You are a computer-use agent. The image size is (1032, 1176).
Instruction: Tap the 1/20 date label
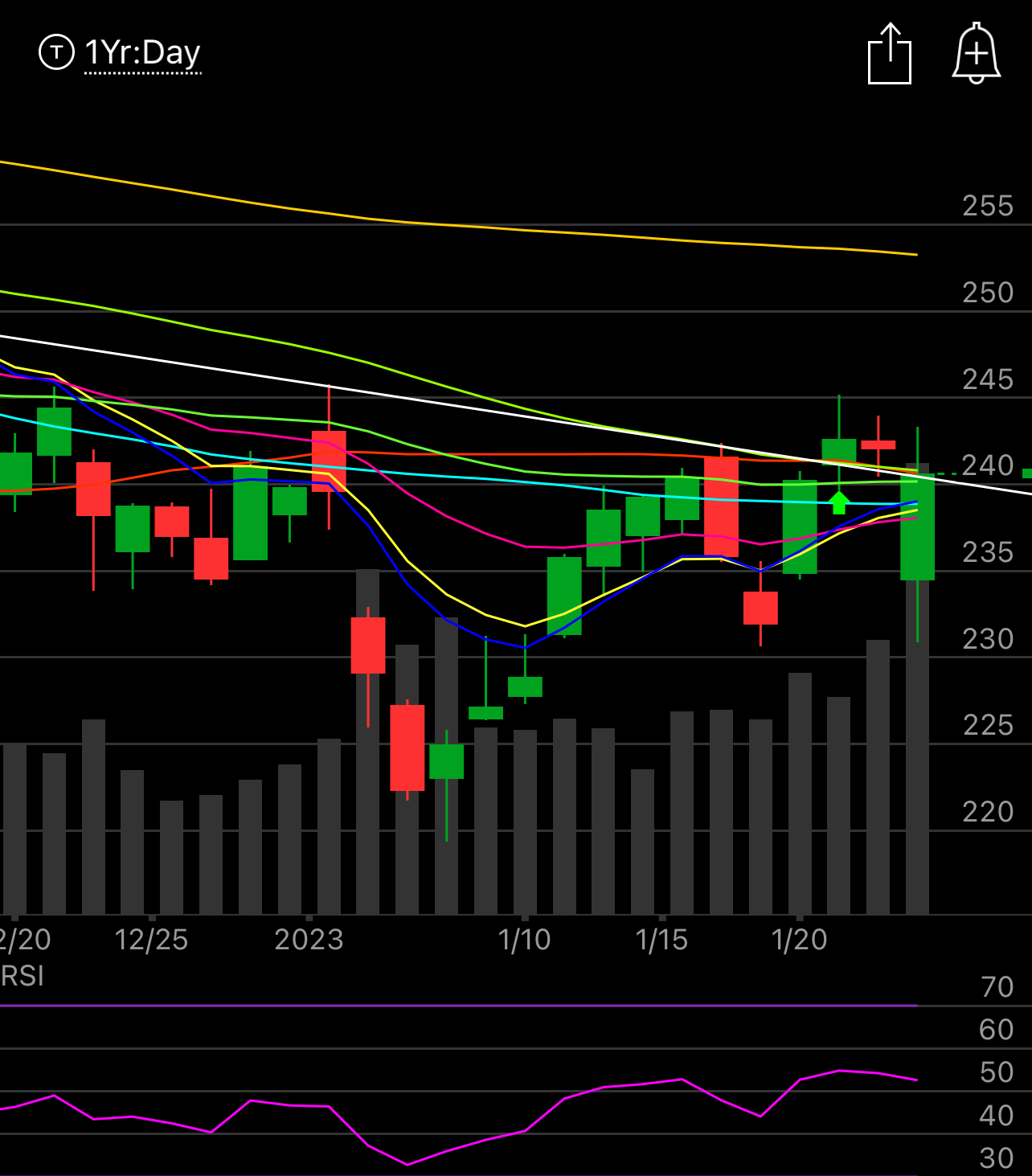799,940
